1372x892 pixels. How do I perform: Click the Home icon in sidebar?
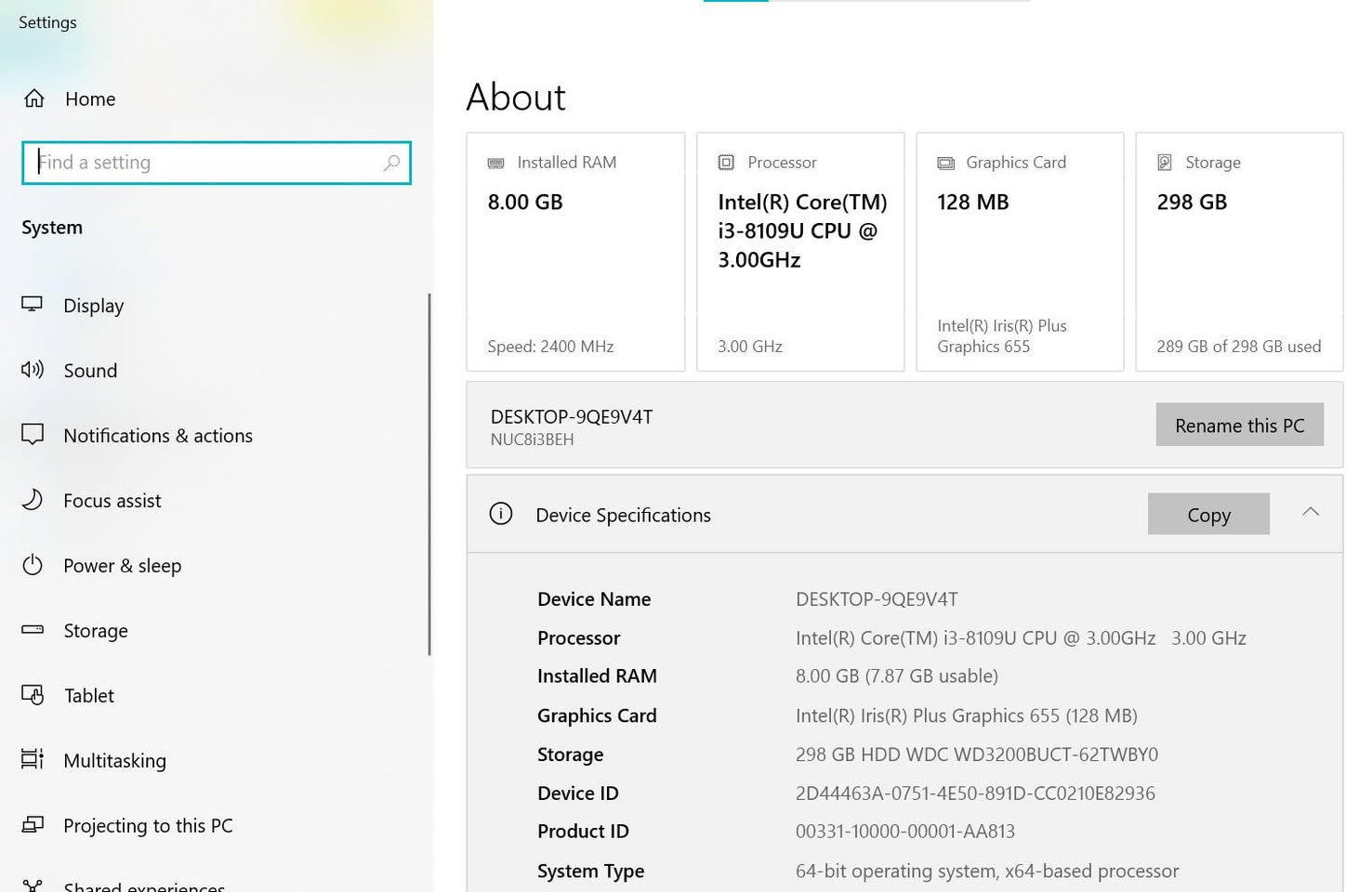[x=34, y=98]
